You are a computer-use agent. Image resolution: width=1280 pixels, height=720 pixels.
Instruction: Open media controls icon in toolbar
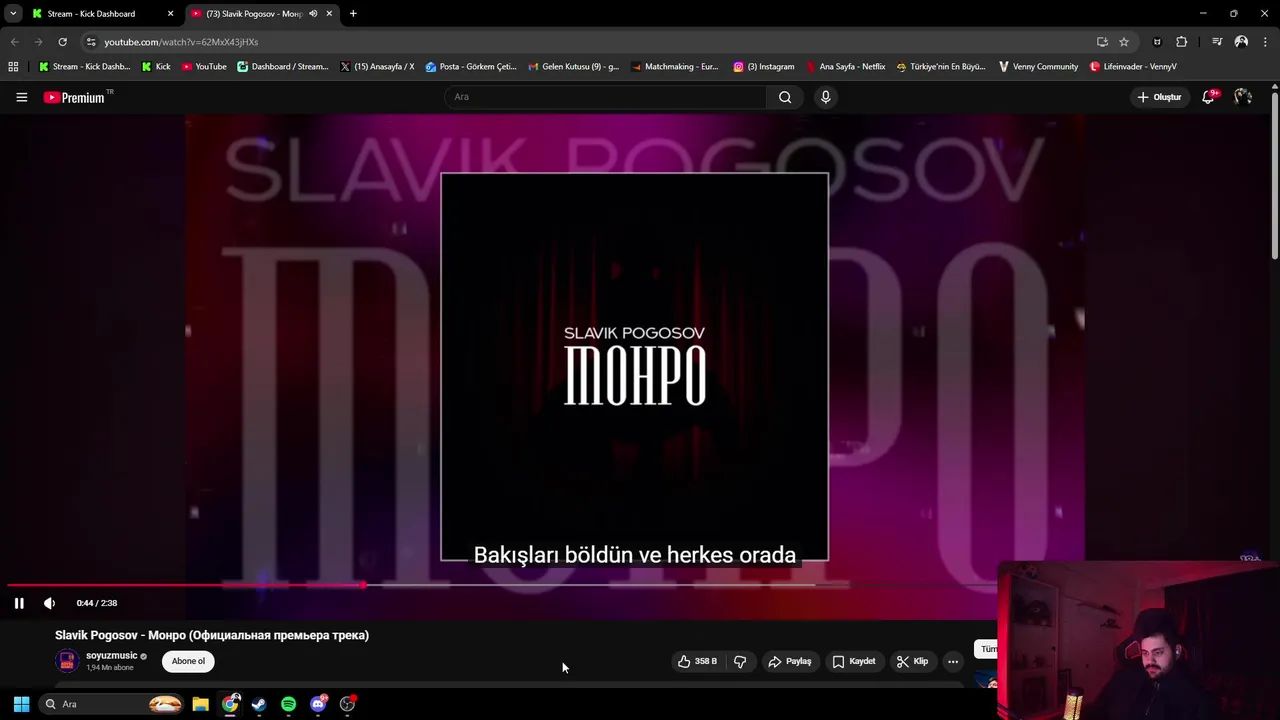(x=1217, y=42)
